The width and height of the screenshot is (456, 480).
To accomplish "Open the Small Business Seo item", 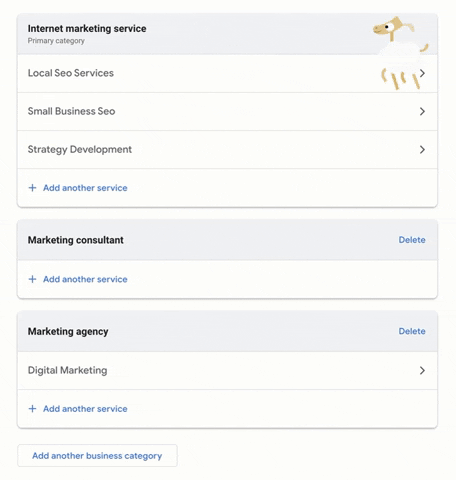I will pyautogui.click(x=227, y=111).
